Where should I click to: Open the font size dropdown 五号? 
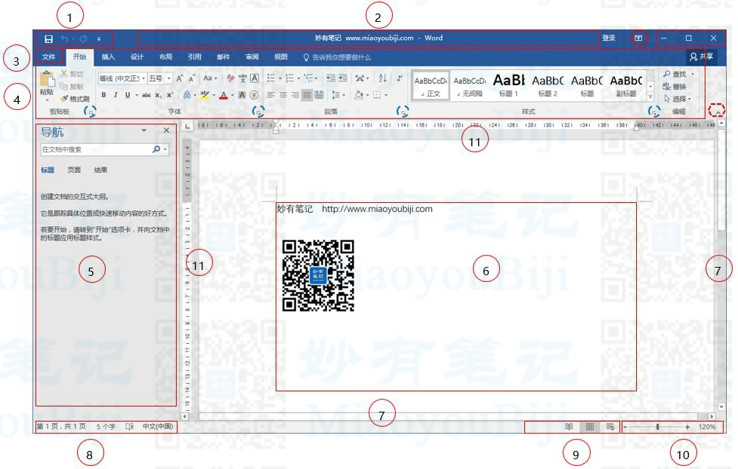(x=158, y=78)
